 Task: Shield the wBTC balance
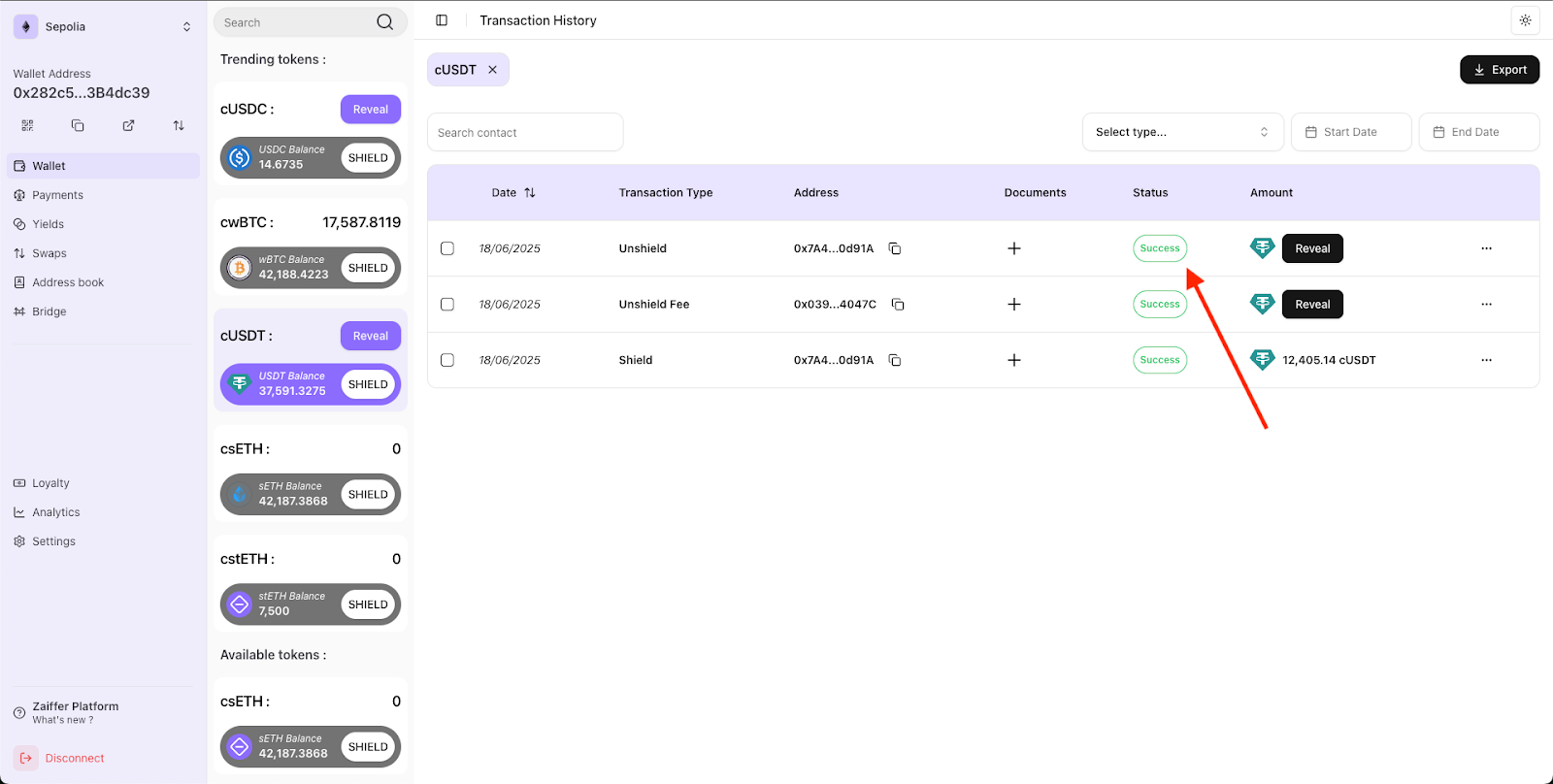click(x=368, y=268)
